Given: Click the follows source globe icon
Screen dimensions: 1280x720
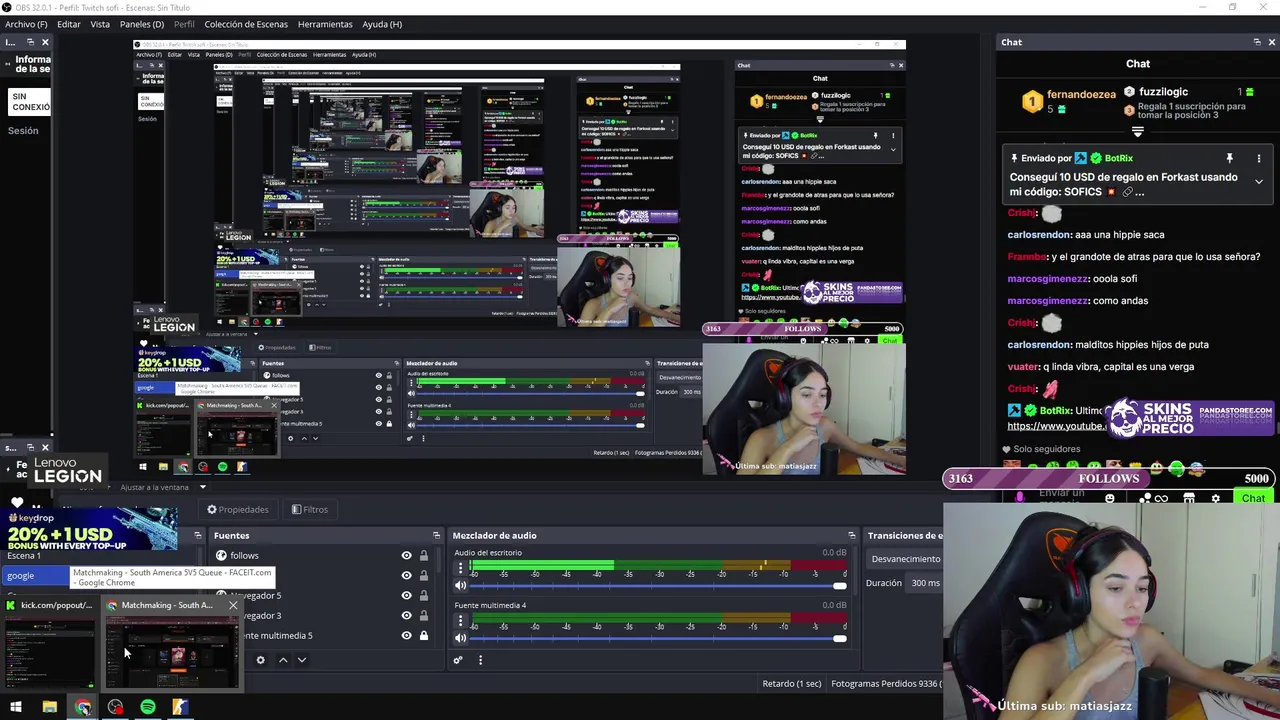Looking at the screenshot, I should click(x=221, y=556).
